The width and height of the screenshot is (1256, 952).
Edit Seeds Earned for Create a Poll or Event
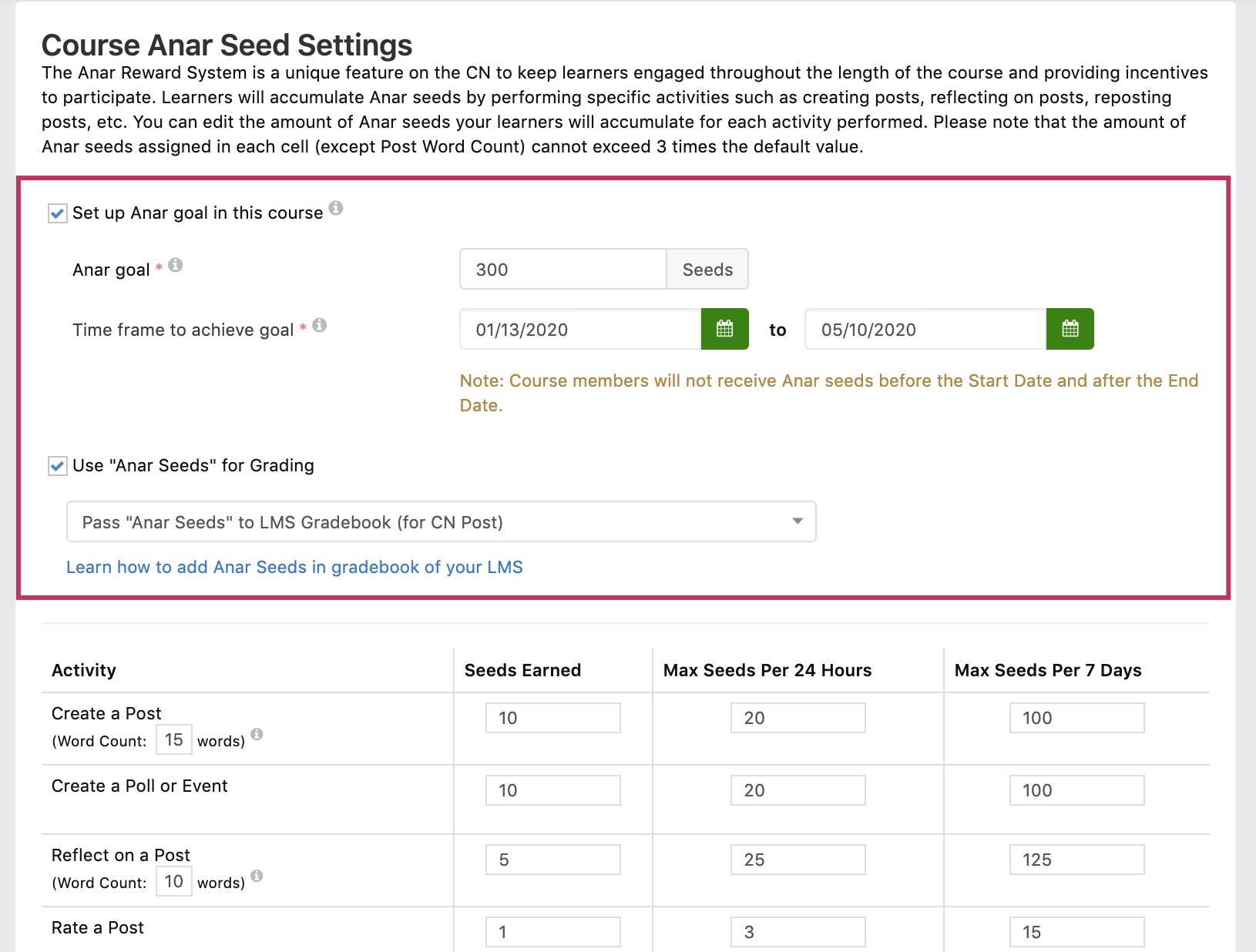tap(553, 790)
